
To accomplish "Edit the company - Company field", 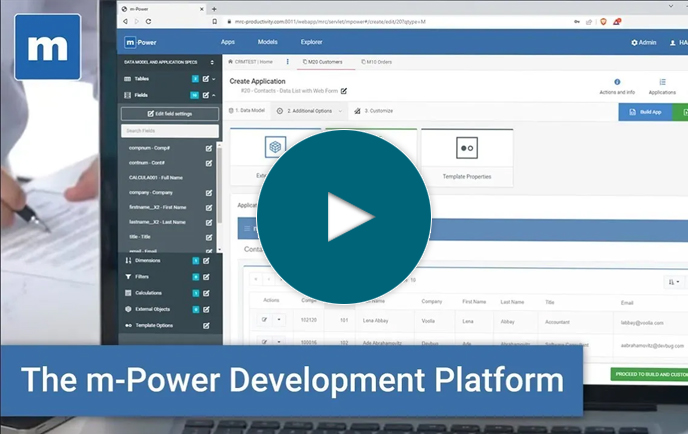I will click(x=209, y=193).
